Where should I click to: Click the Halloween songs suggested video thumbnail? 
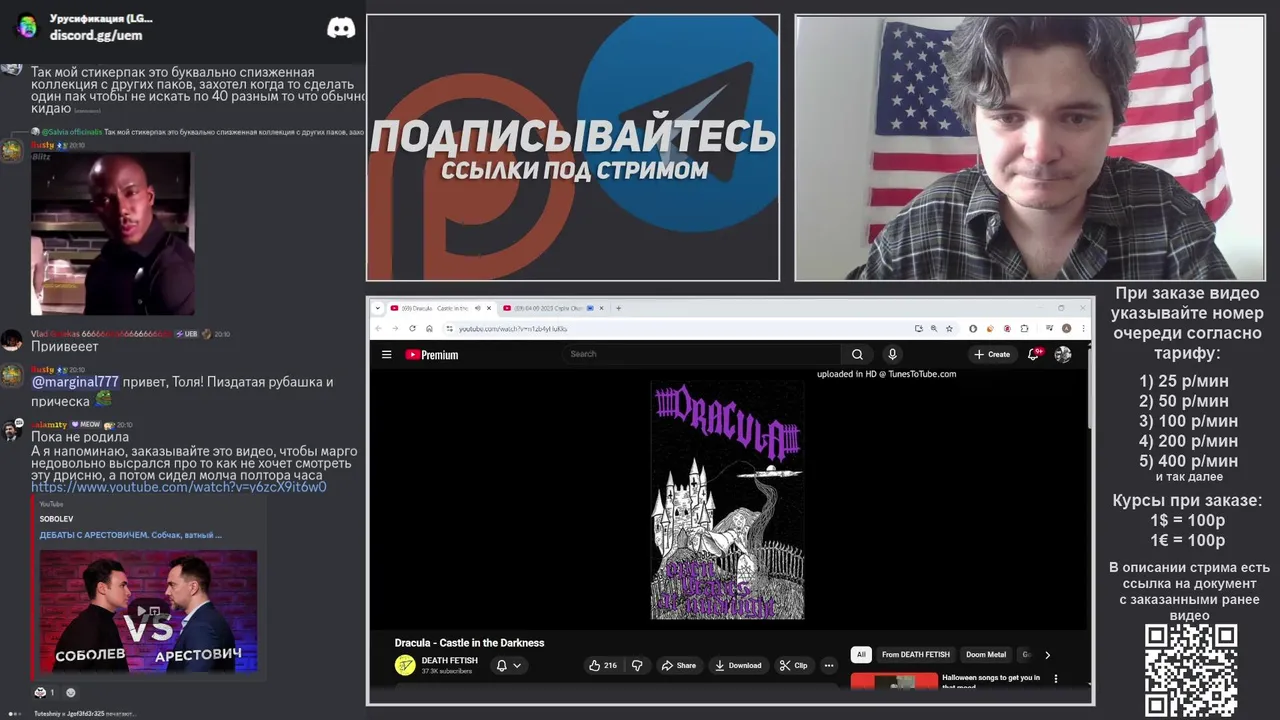[x=894, y=681]
